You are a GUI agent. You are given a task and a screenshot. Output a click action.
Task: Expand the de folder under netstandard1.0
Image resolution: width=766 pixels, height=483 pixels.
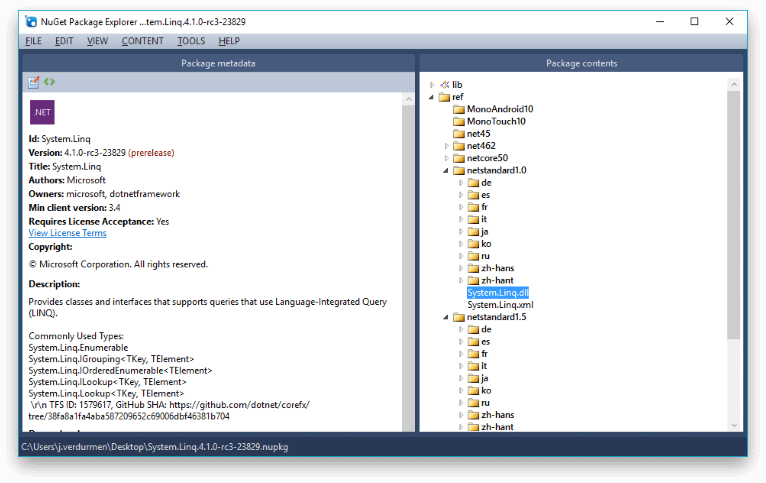tap(461, 183)
